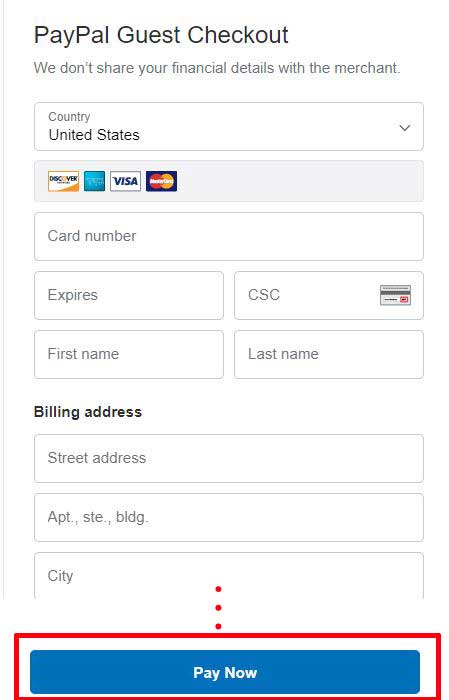Click the Pay Now button

point(225,672)
